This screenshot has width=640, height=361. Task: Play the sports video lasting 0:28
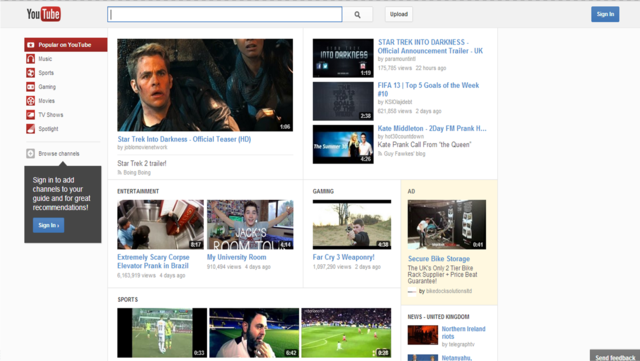346,333
